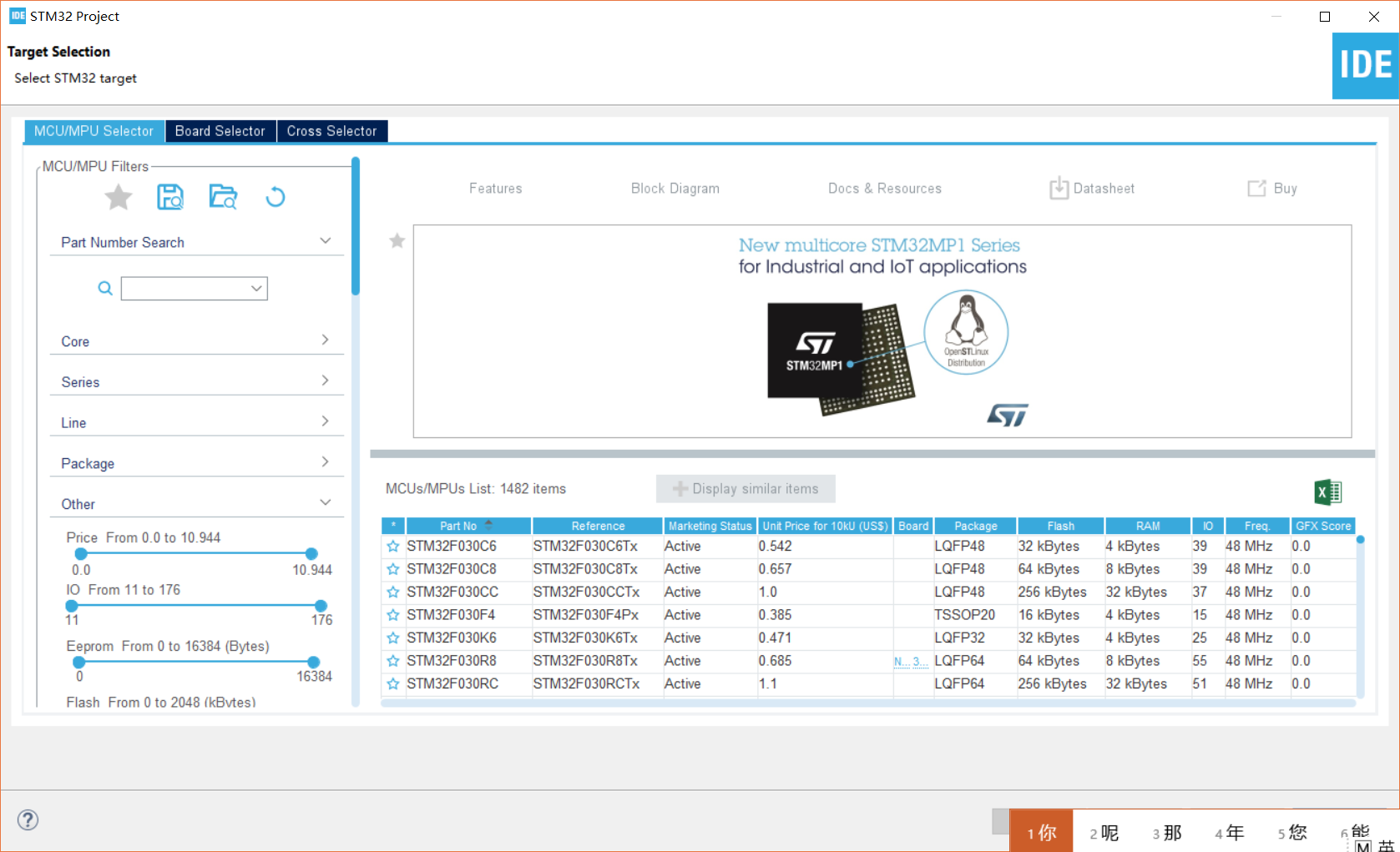Switch to the Cross Selector tab
The width and height of the screenshot is (1400, 852).
[332, 131]
